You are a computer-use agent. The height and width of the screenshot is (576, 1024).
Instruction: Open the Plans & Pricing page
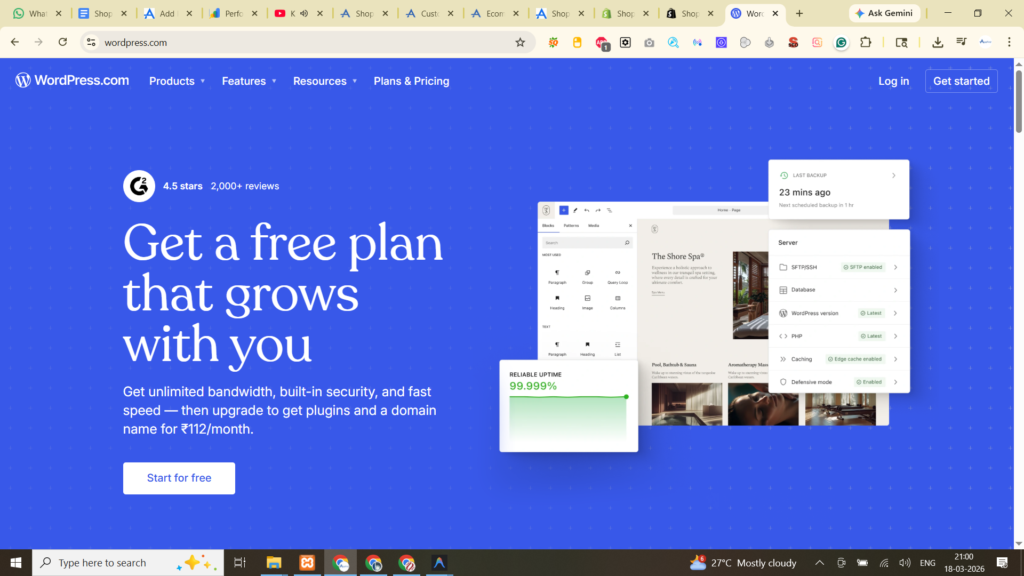(411, 81)
